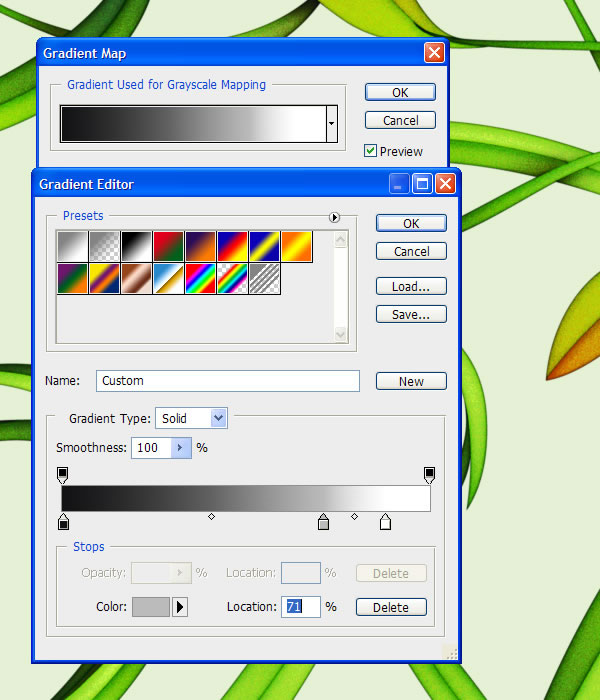Open the Gradient Type dropdown

point(219,418)
